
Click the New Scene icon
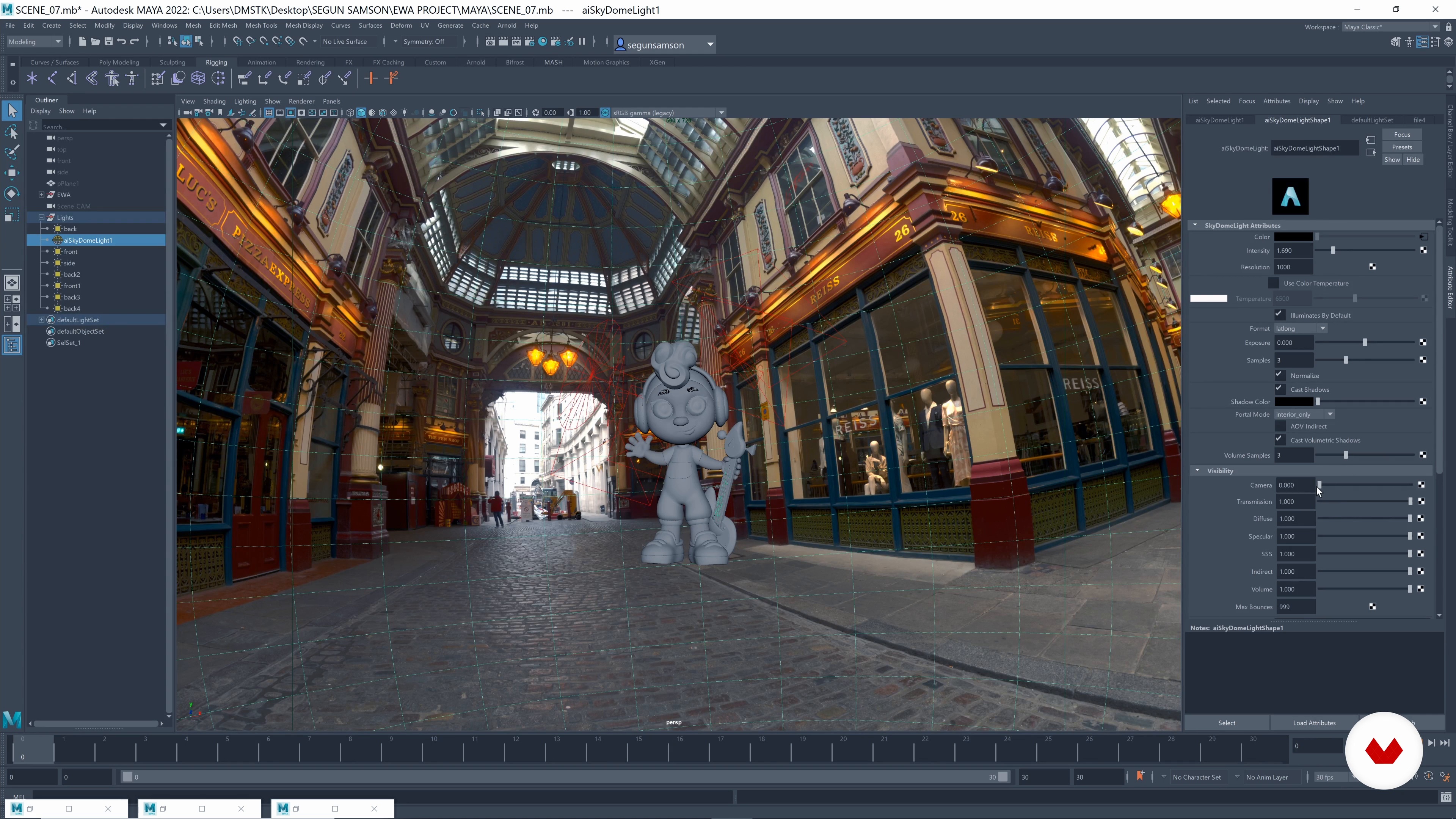click(82, 41)
